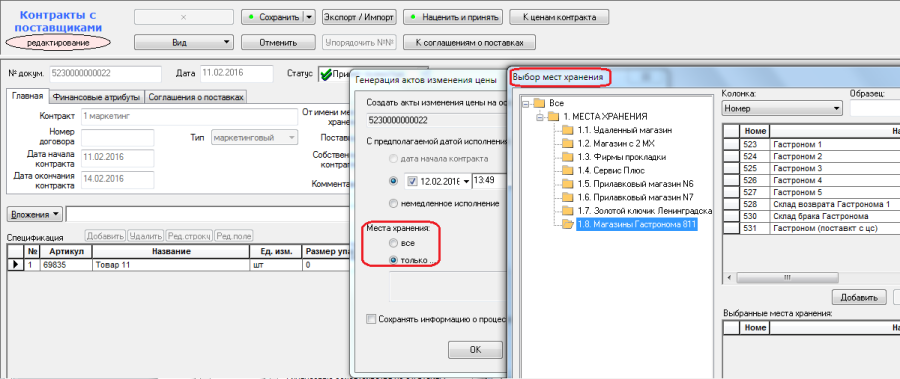Select row 525 Гастроном 3
The height and width of the screenshot is (379, 900).
click(x=812, y=168)
